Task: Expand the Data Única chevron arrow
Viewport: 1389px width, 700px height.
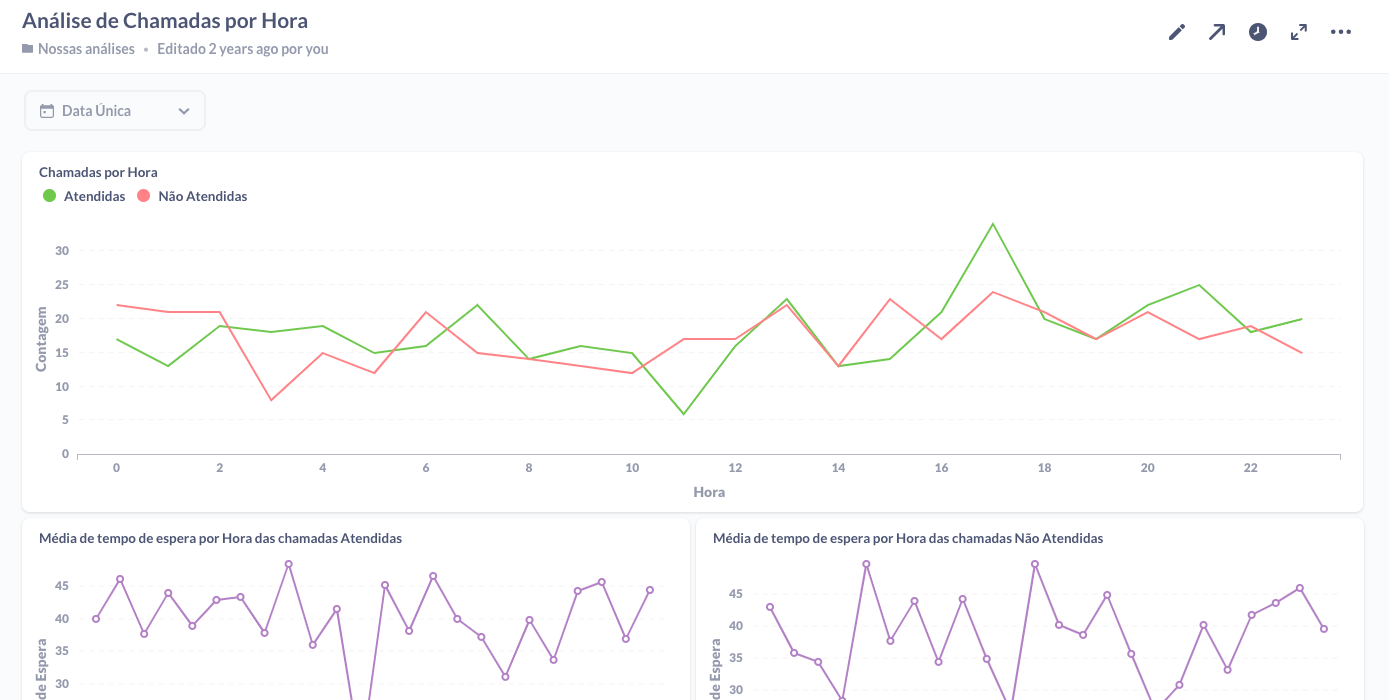Action: pyautogui.click(x=184, y=111)
